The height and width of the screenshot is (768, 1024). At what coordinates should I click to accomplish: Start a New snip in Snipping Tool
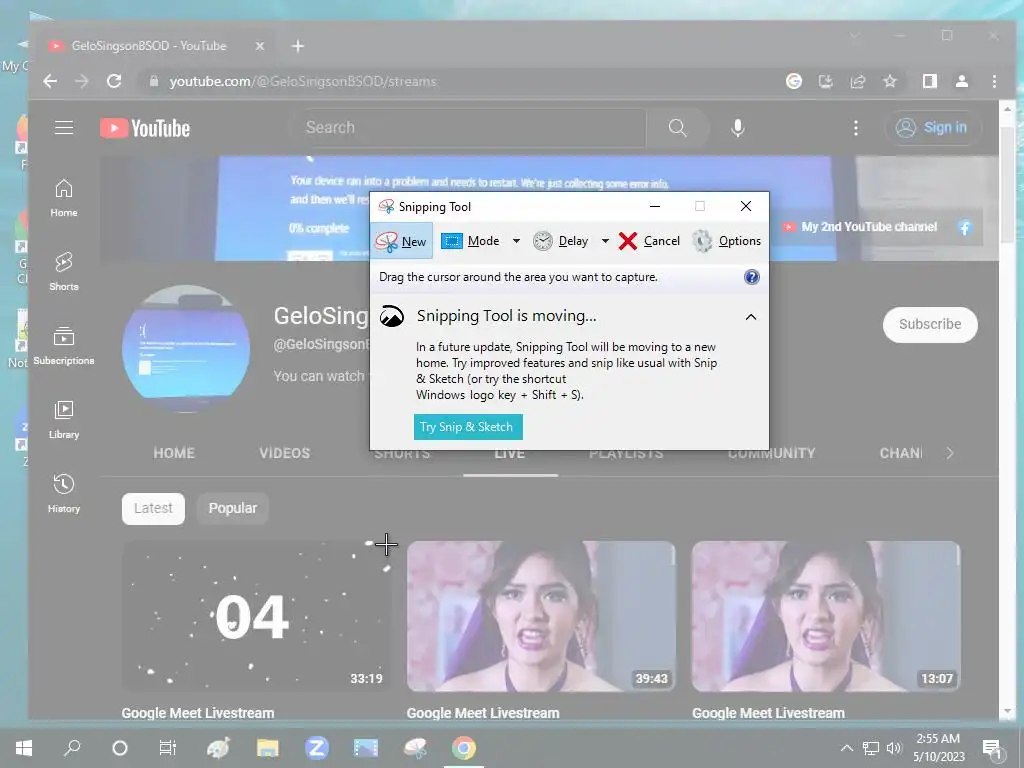[401, 241]
